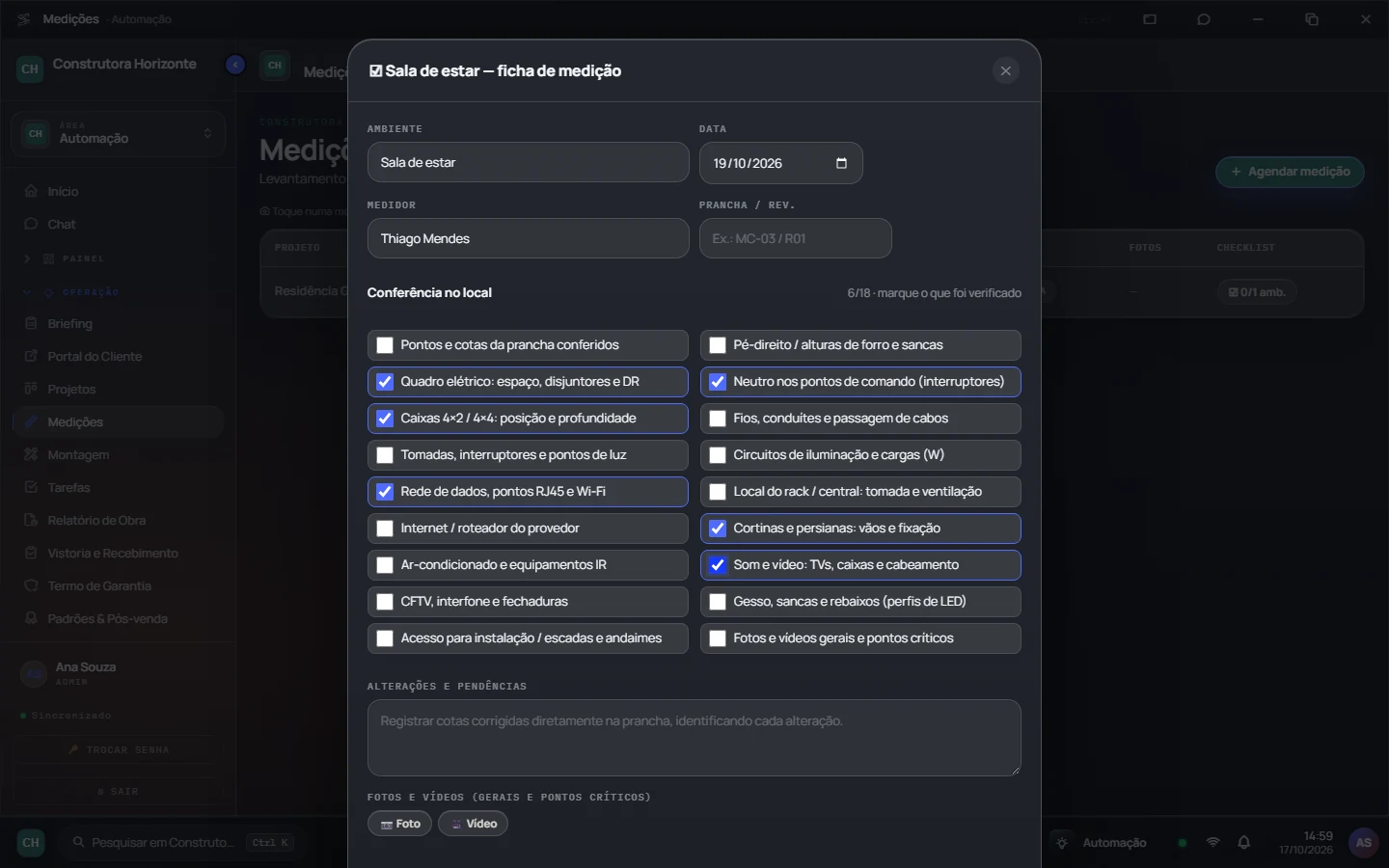Image resolution: width=1389 pixels, height=868 pixels.
Task: Click the Sair button
Action: click(x=118, y=791)
